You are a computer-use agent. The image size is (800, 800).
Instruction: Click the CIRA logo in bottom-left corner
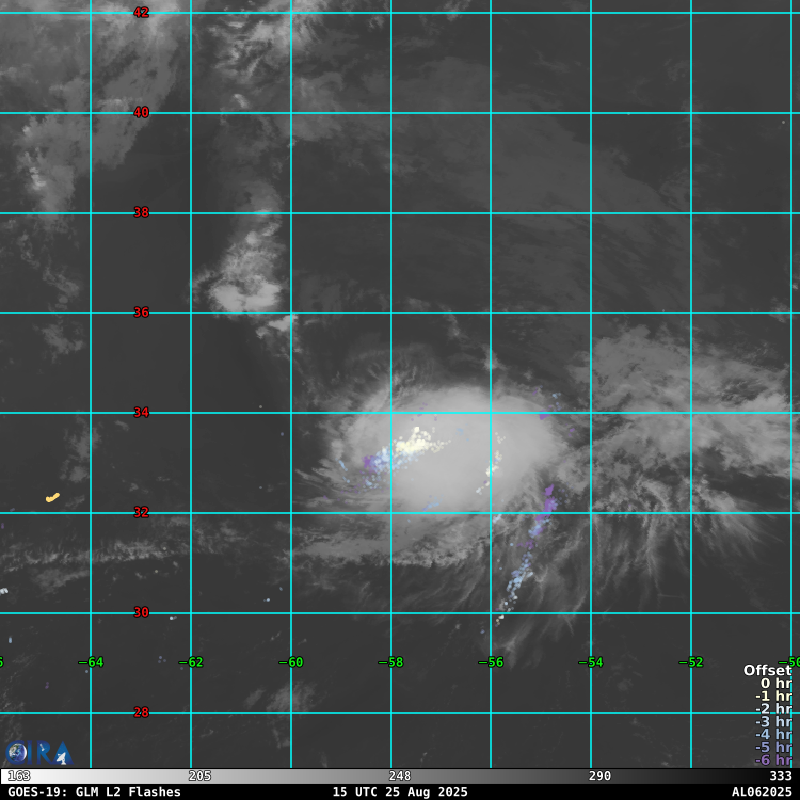pos(38,752)
